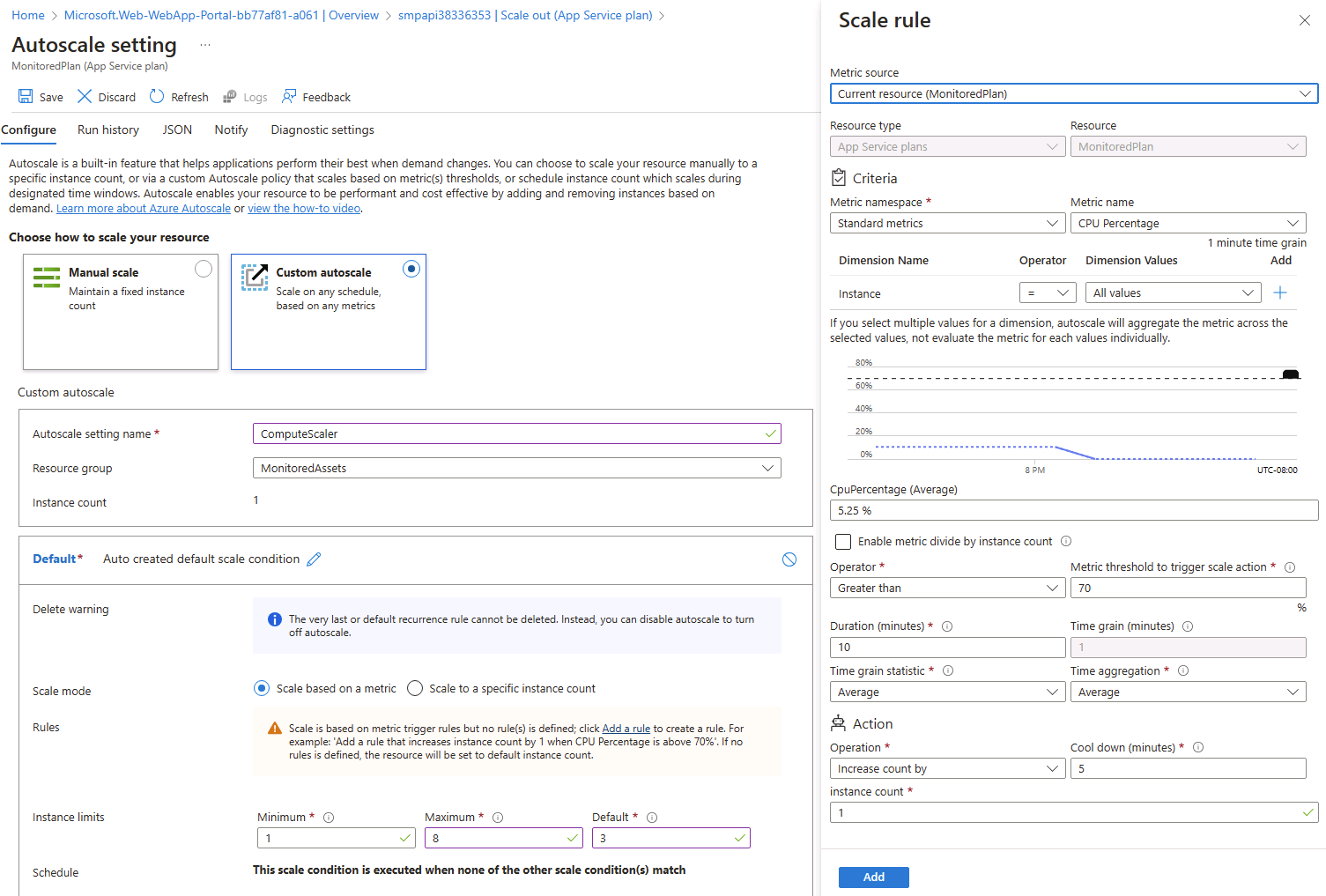Click the Feedback person icon
Image resolution: width=1326 pixels, height=896 pixels.
click(289, 97)
